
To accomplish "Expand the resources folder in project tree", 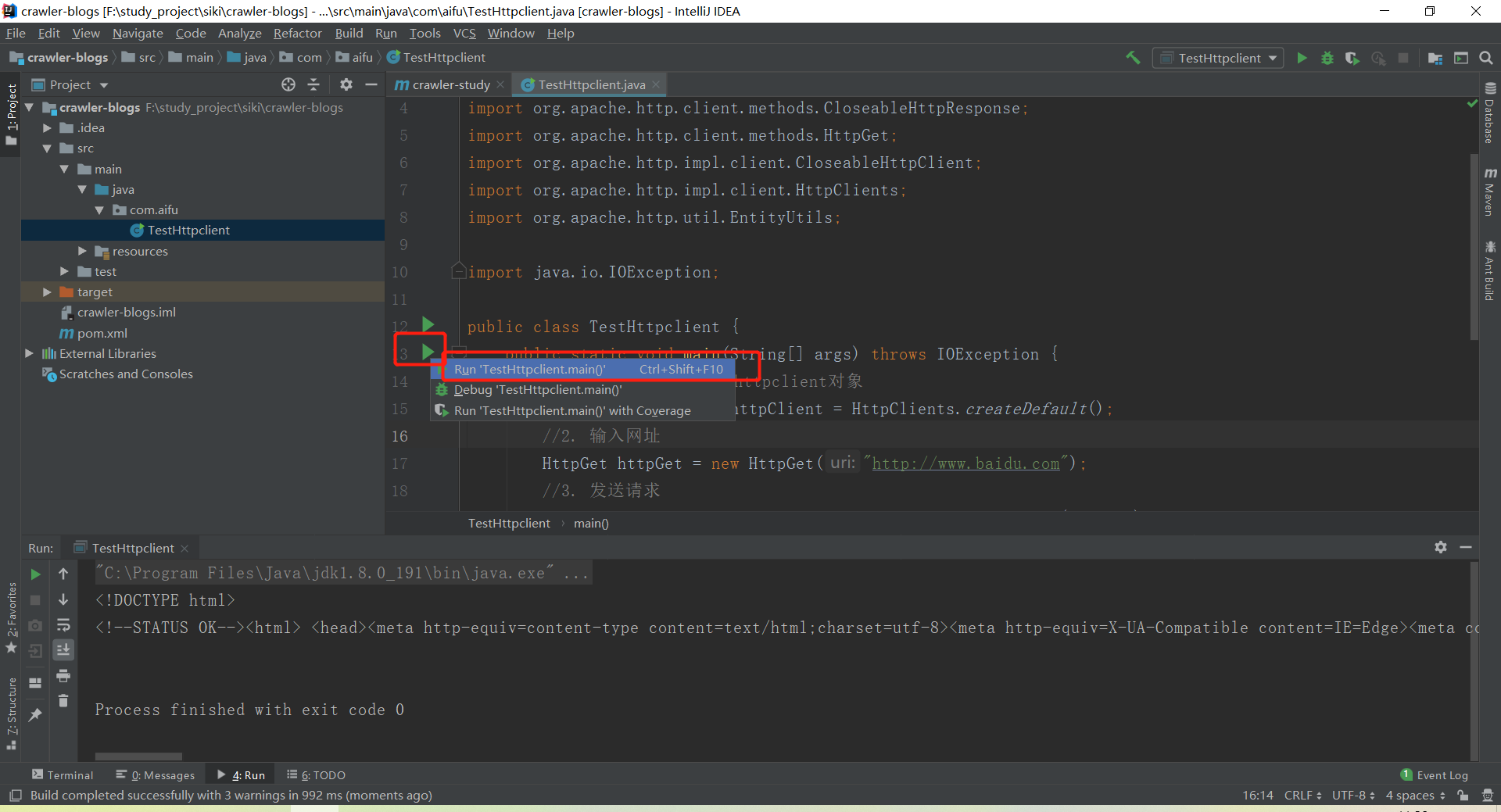I will [82, 251].
